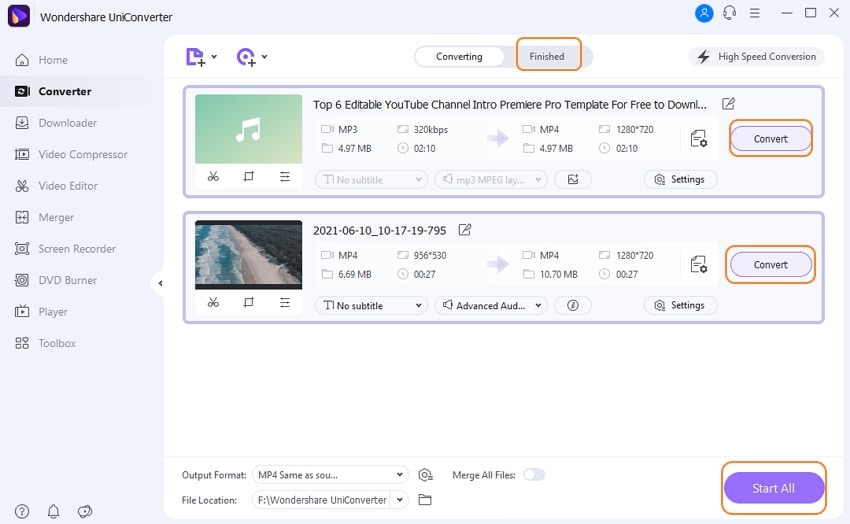Crop the MP3 file

click(248, 177)
